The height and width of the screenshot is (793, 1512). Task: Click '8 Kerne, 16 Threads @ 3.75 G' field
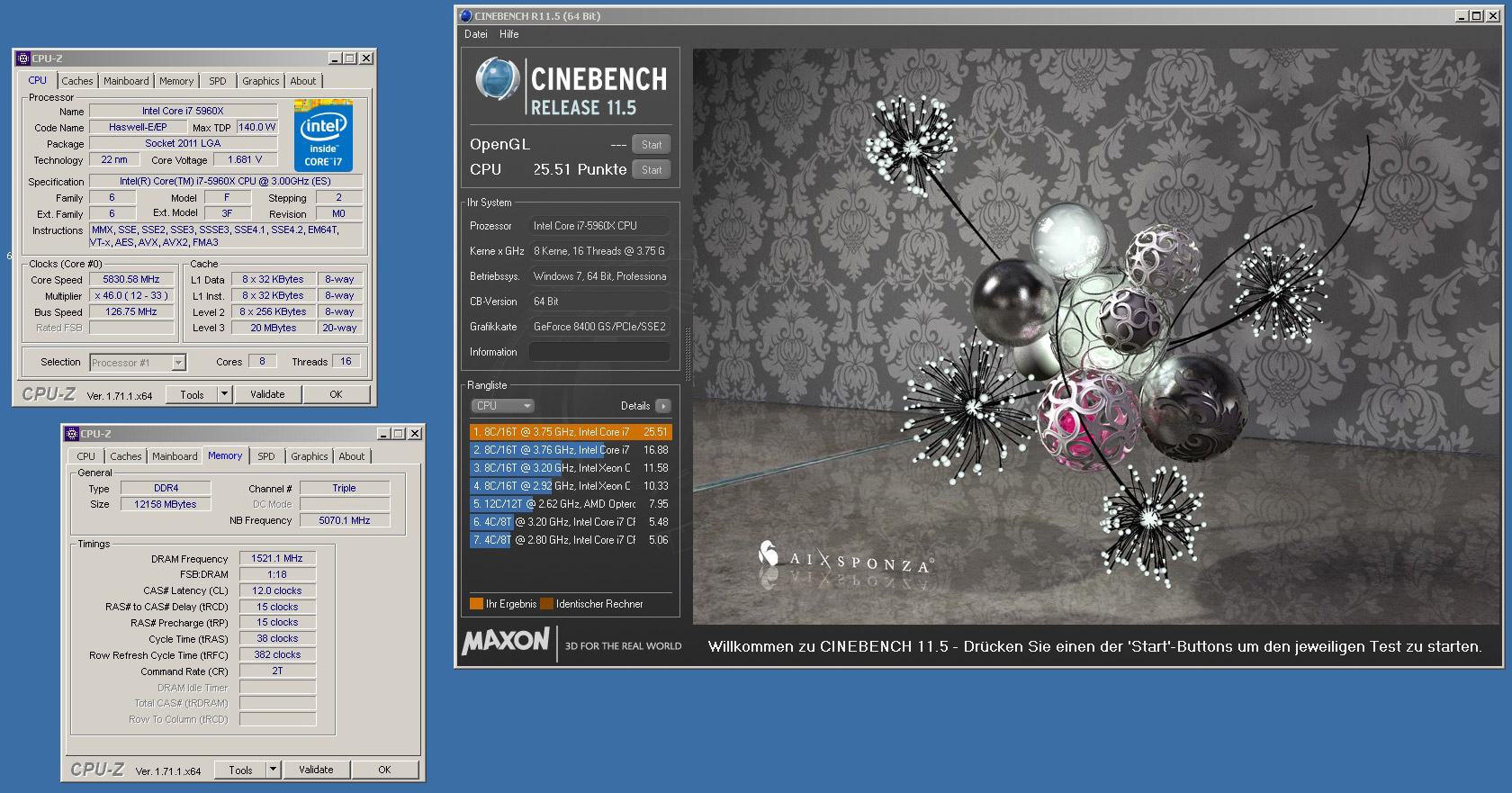[599, 251]
